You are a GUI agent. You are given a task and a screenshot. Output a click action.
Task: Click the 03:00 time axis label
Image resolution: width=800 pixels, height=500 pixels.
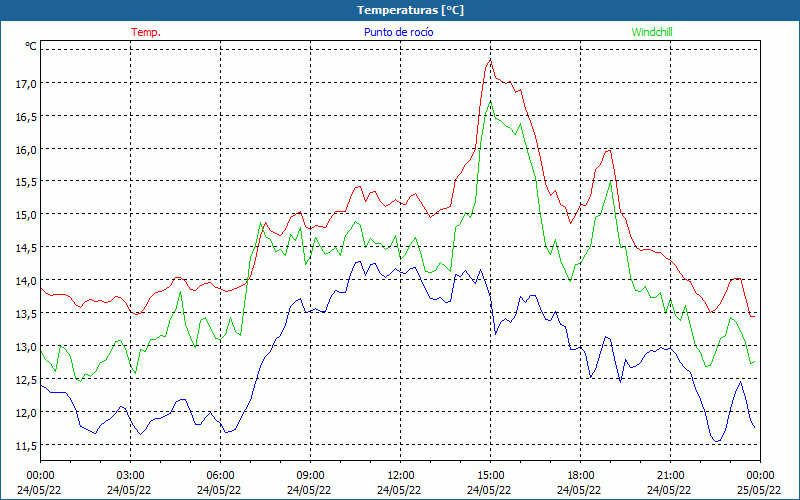click(130, 476)
